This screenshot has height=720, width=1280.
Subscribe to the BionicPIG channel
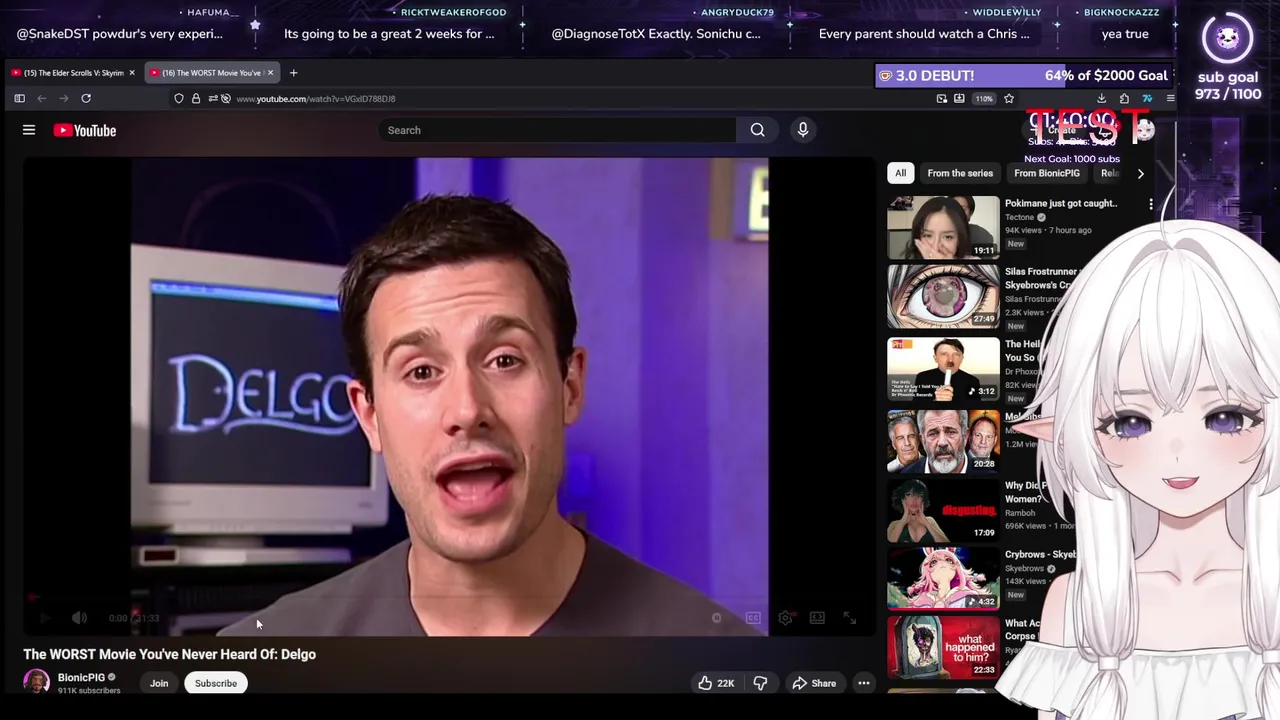point(216,683)
